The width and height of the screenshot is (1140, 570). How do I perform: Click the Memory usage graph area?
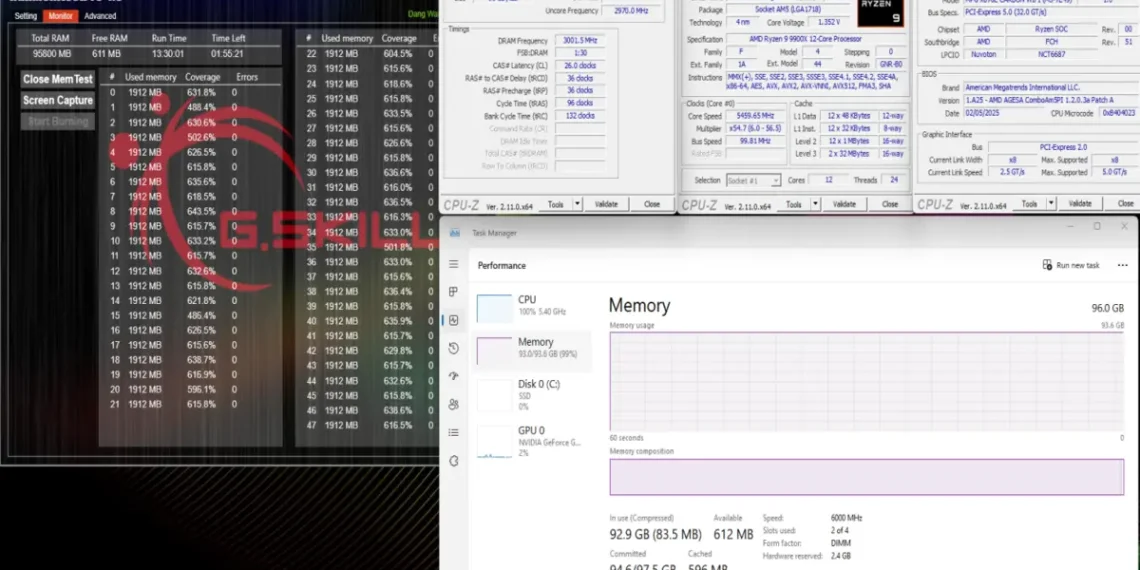(867, 382)
